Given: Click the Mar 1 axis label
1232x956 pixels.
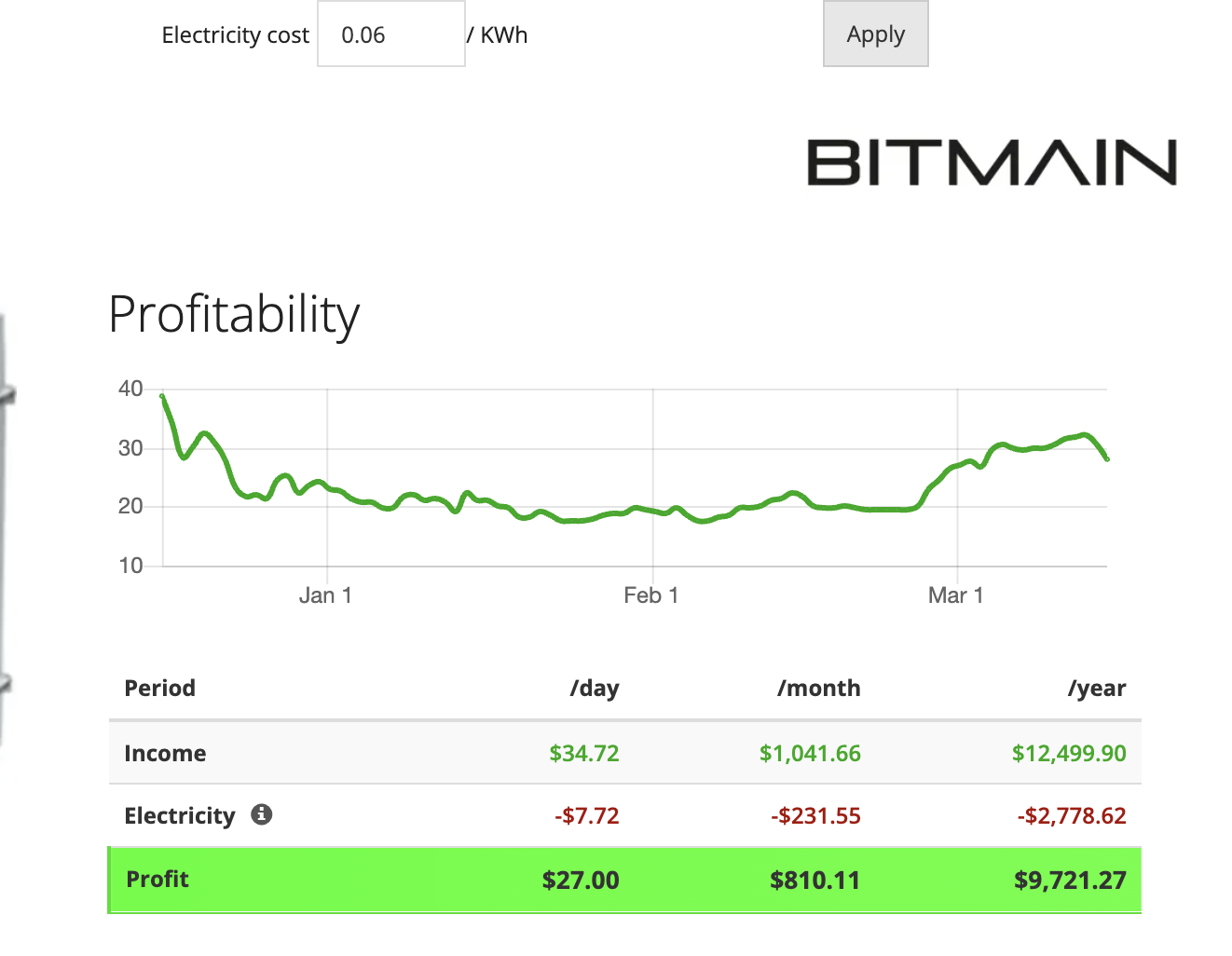Looking at the screenshot, I should [956, 594].
